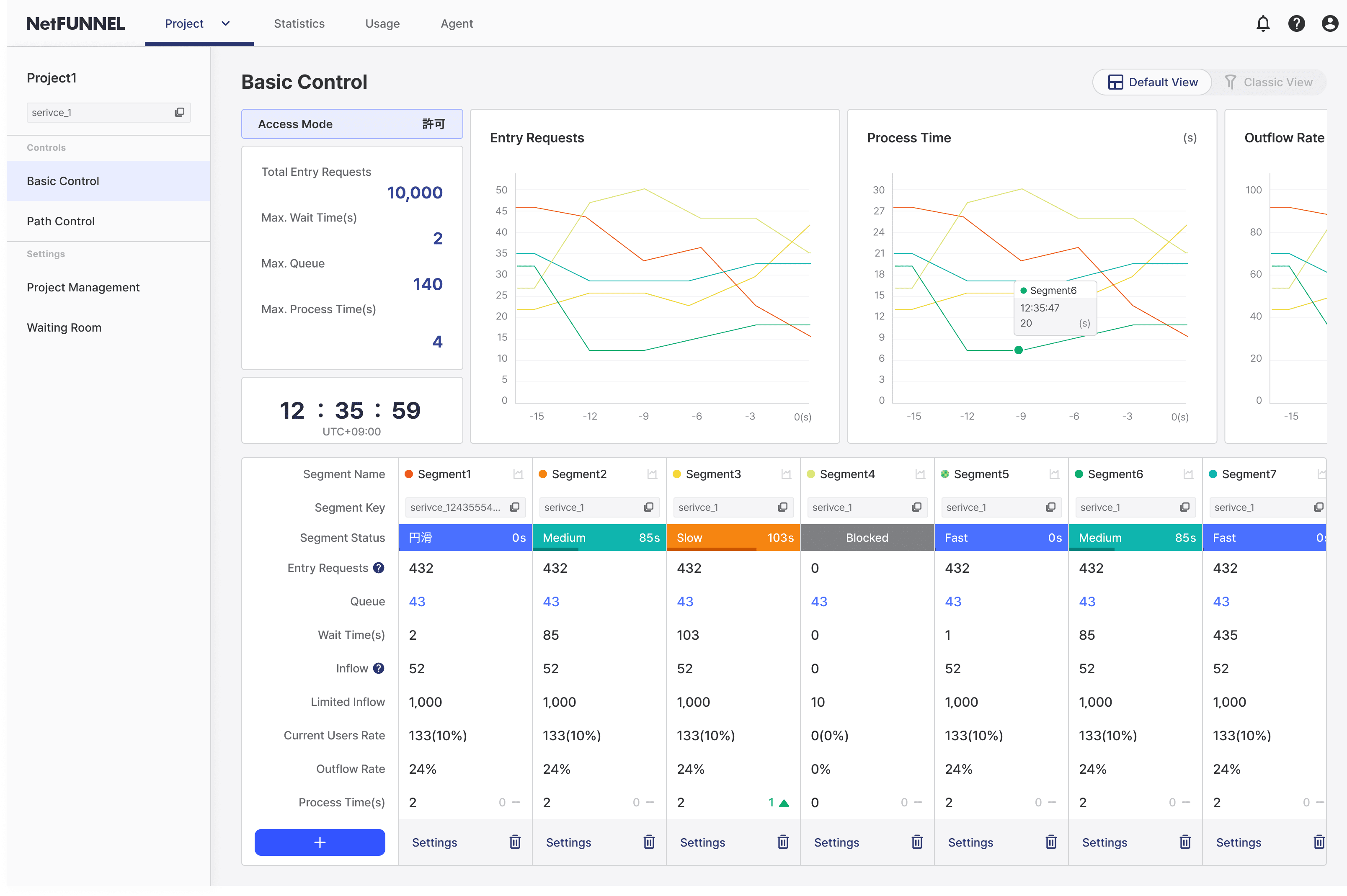Open Segment7 Settings
Screen dimensions: 1347x896
pyautogui.click(x=1239, y=842)
